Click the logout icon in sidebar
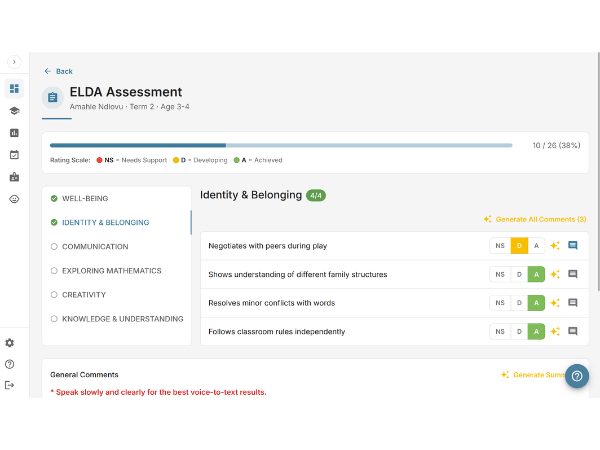The image size is (600, 450). pos(10,385)
